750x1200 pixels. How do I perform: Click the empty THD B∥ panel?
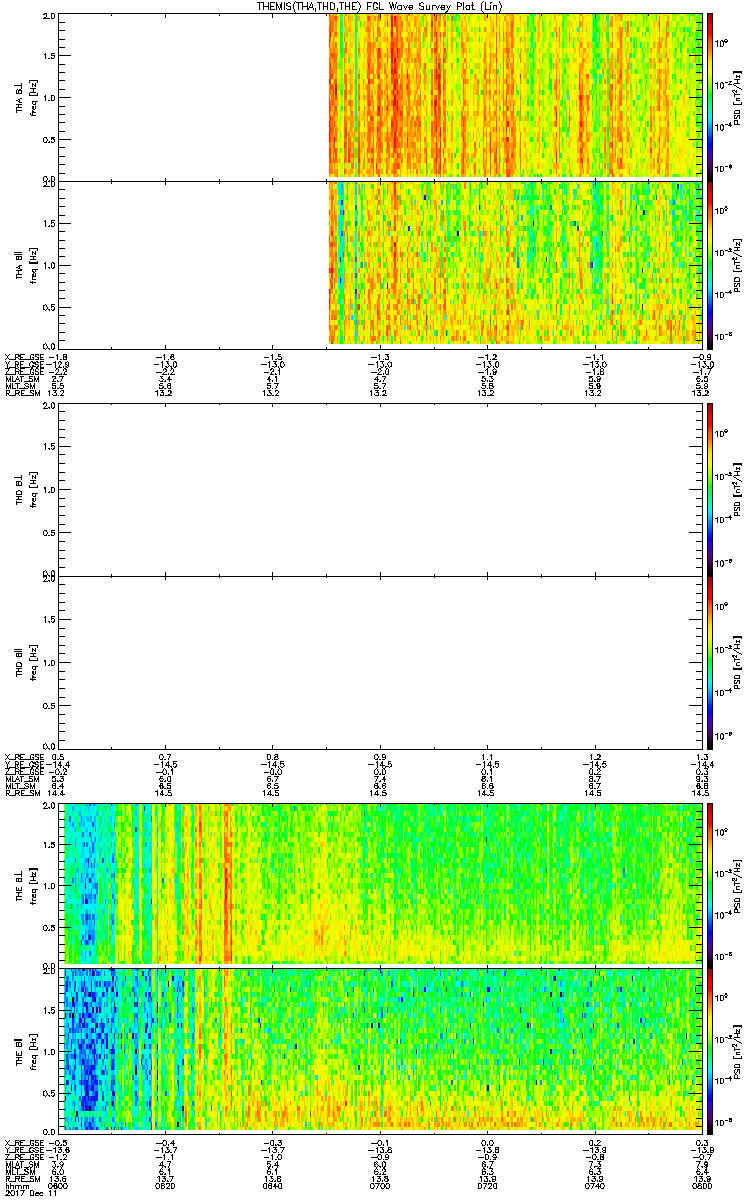382,661
